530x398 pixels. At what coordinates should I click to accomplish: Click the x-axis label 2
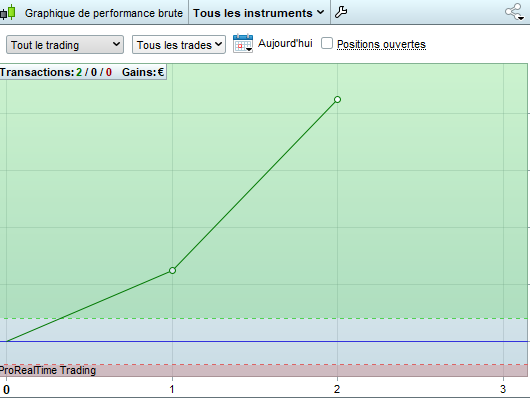pyautogui.click(x=337, y=389)
